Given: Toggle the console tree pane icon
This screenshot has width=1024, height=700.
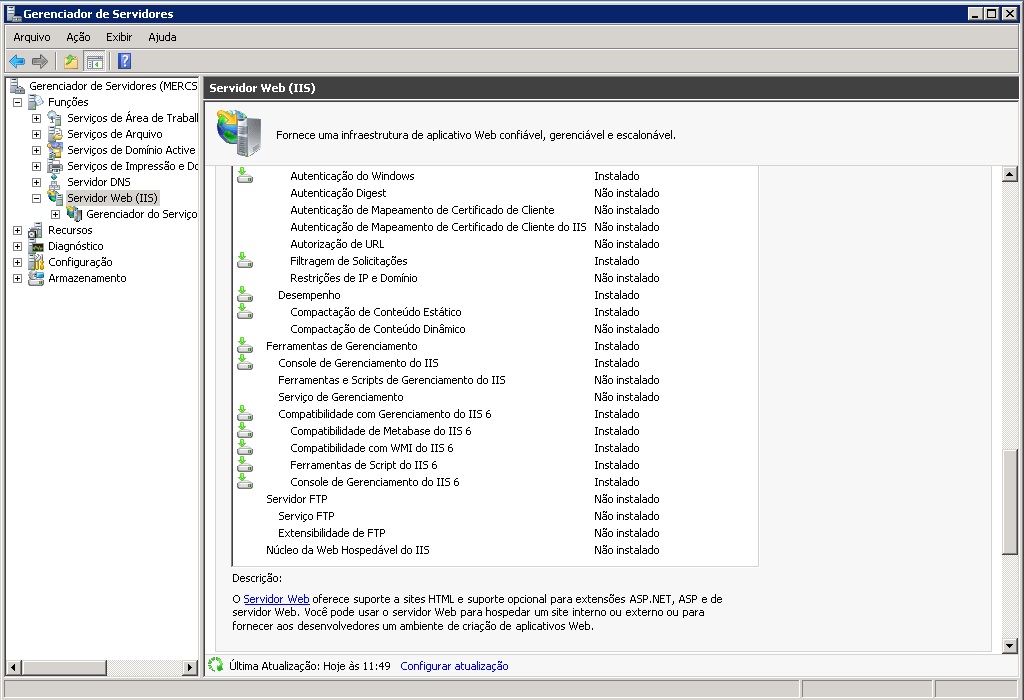Looking at the screenshot, I should point(95,61).
